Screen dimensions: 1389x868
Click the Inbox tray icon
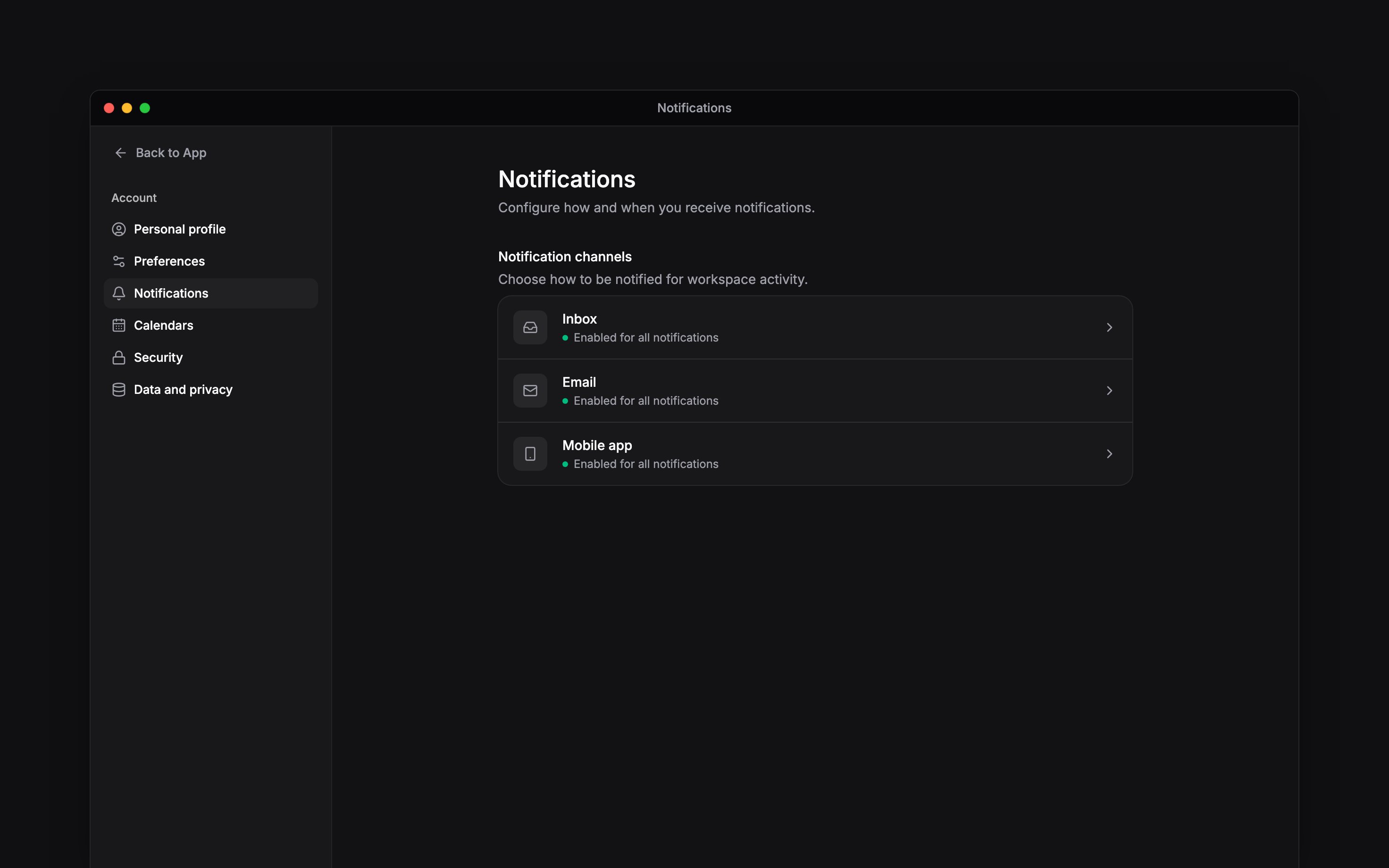click(530, 327)
